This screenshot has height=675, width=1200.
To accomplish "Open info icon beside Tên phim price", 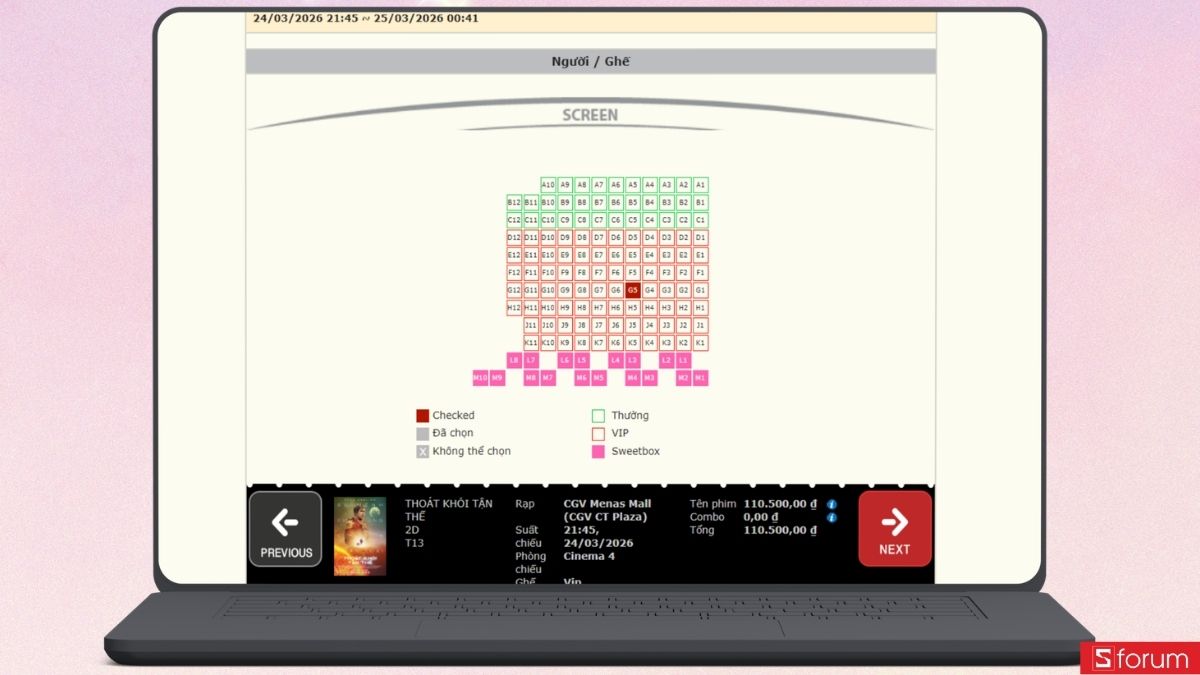I will pyautogui.click(x=831, y=505).
